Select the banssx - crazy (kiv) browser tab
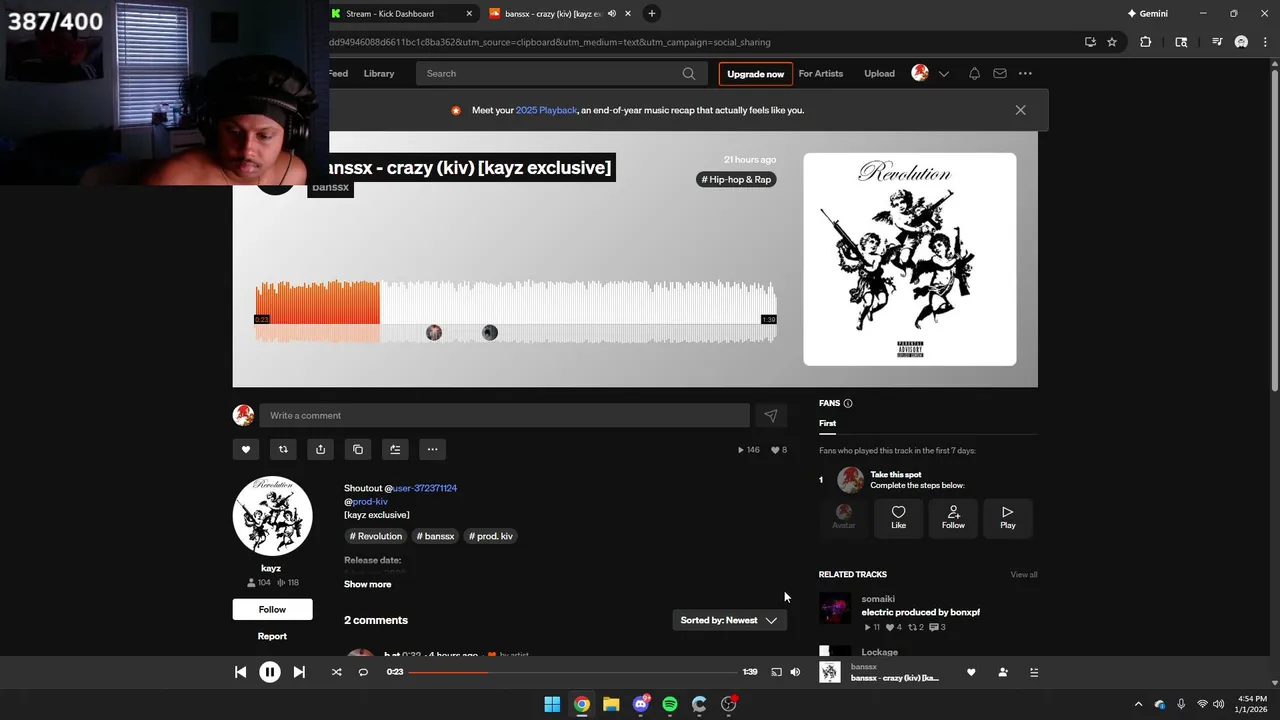The image size is (1280, 720). (558, 13)
